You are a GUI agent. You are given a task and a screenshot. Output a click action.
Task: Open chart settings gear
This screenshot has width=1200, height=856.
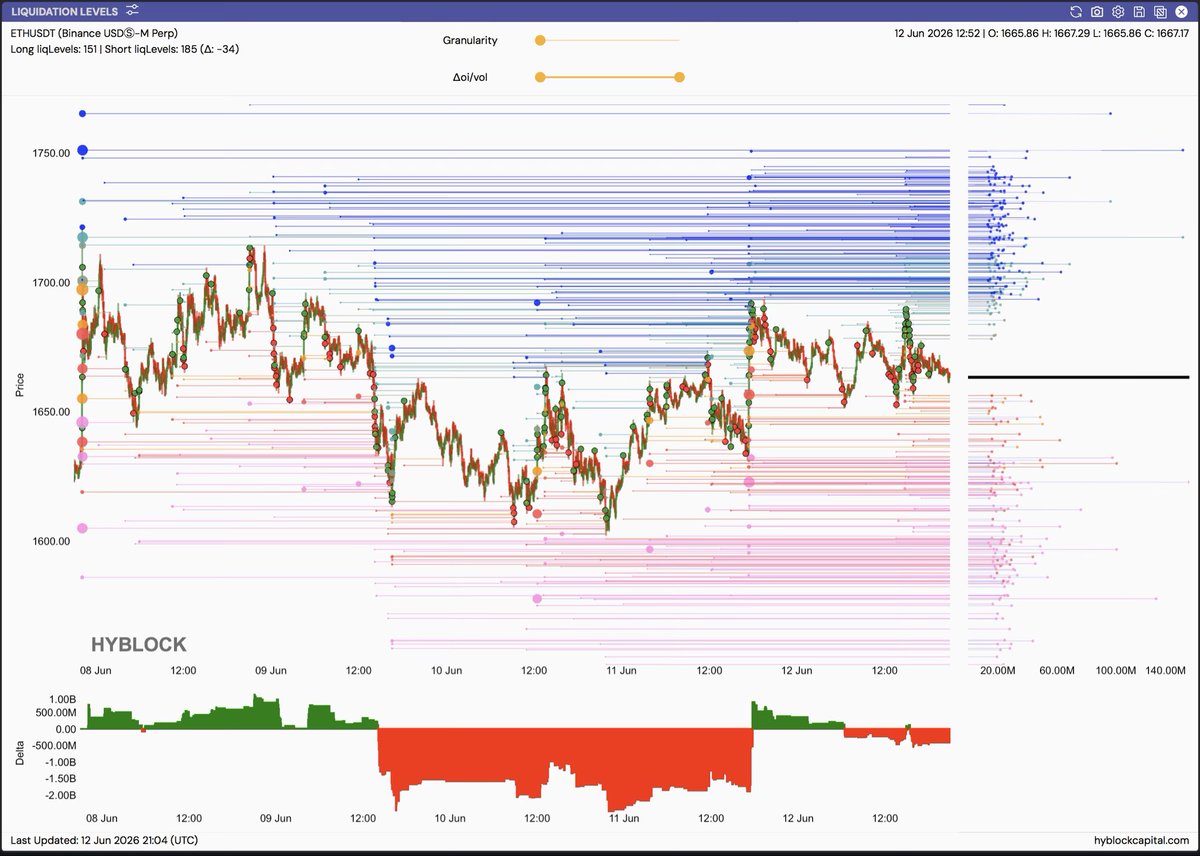[1118, 12]
